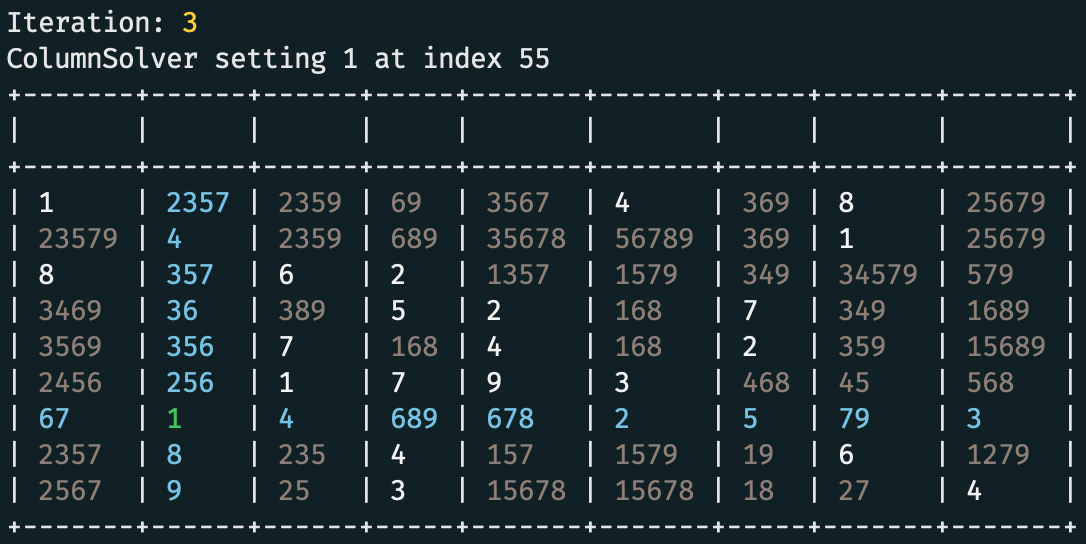Click the blue 2357 candidates cell
This screenshot has width=1086, height=544.
(x=197, y=202)
